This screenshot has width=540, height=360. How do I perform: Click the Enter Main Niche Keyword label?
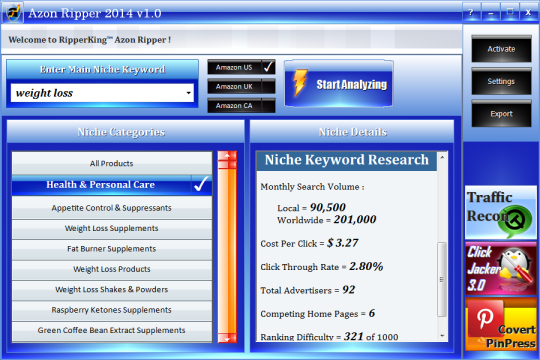(x=102, y=70)
